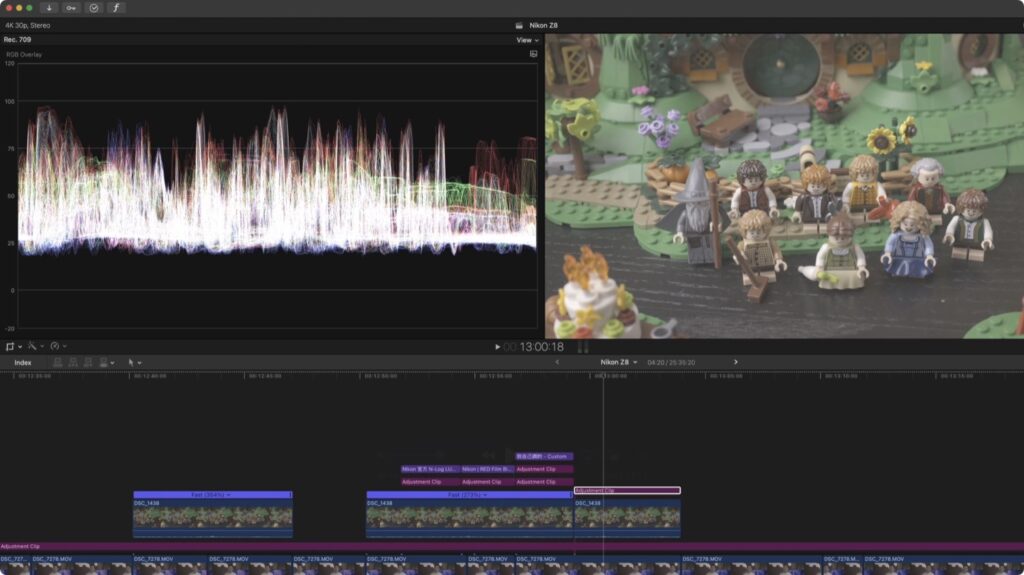
Task: Open the Background Tasks checkmark icon
Action: pyautogui.click(x=93, y=8)
